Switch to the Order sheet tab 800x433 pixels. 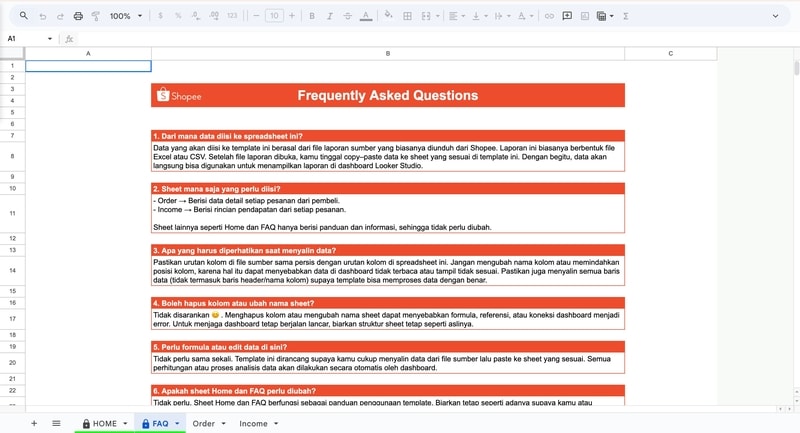click(x=203, y=423)
